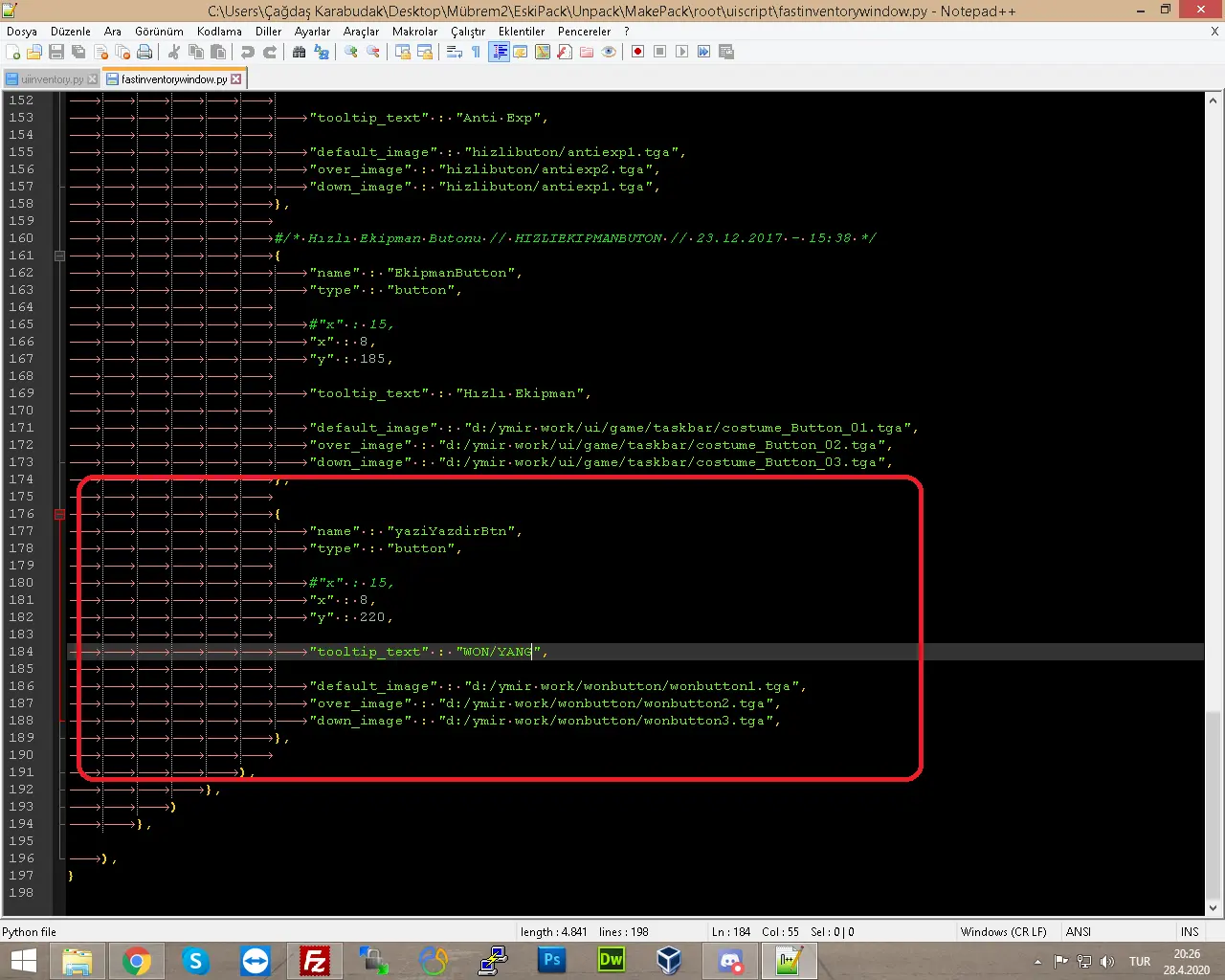Click the Playback macro icon
The width and height of the screenshot is (1225, 980).
682,52
